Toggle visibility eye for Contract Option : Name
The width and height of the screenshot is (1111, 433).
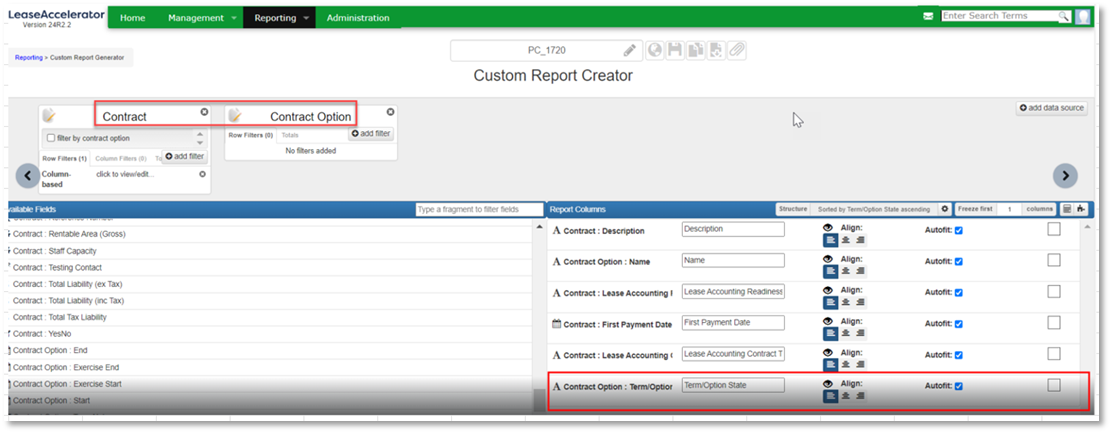tap(827, 259)
